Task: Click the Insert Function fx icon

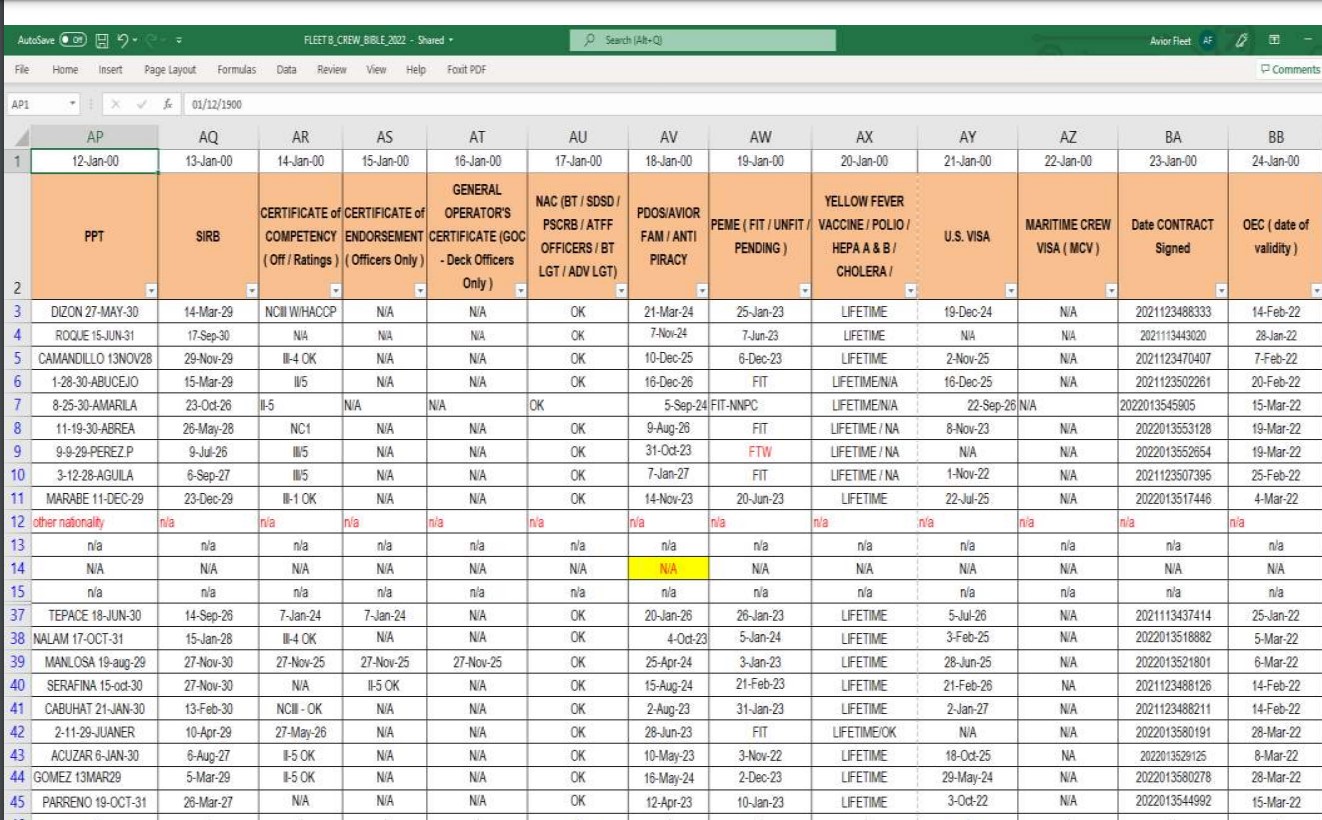Action: click(169, 103)
